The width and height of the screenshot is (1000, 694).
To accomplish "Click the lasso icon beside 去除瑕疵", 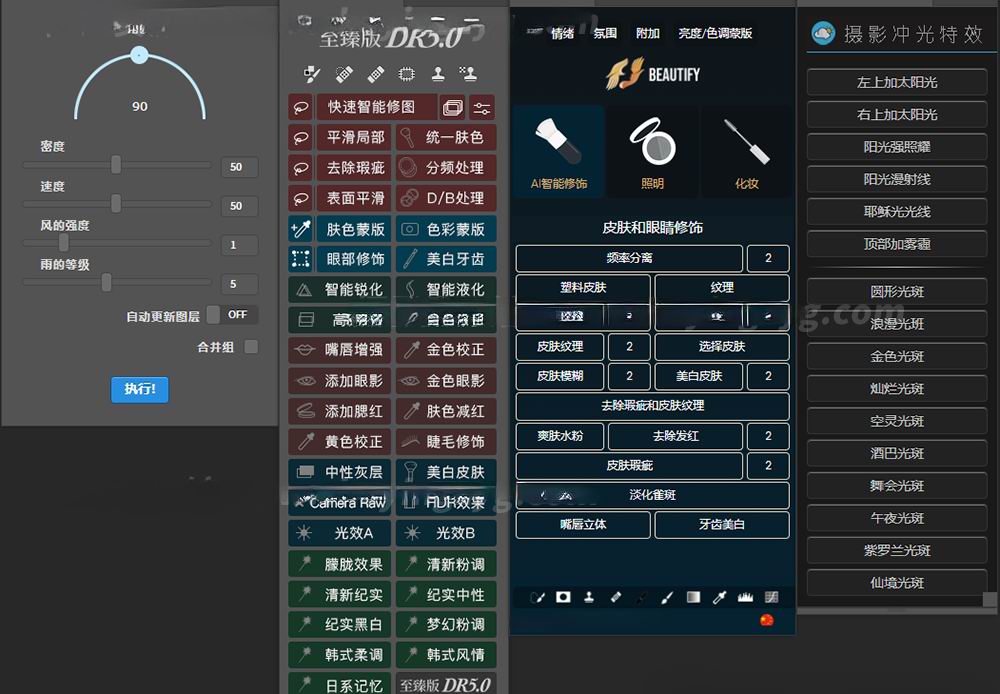I will tap(300, 168).
